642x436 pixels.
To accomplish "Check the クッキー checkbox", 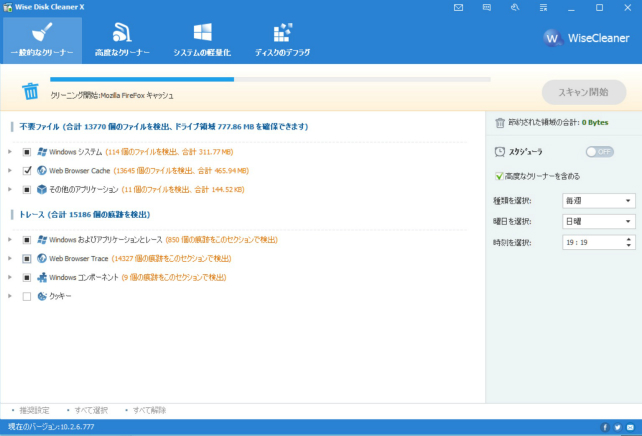I will tap(27, 296).
